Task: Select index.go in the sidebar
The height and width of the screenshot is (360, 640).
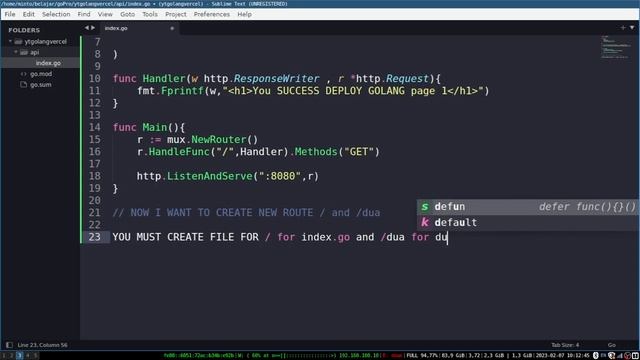Action: 48,63
